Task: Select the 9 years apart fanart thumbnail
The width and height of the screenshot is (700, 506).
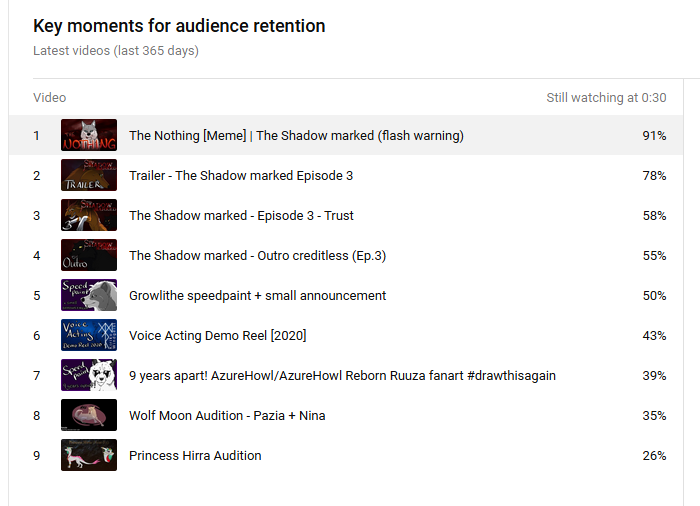Action: click(x=89, y=375)
